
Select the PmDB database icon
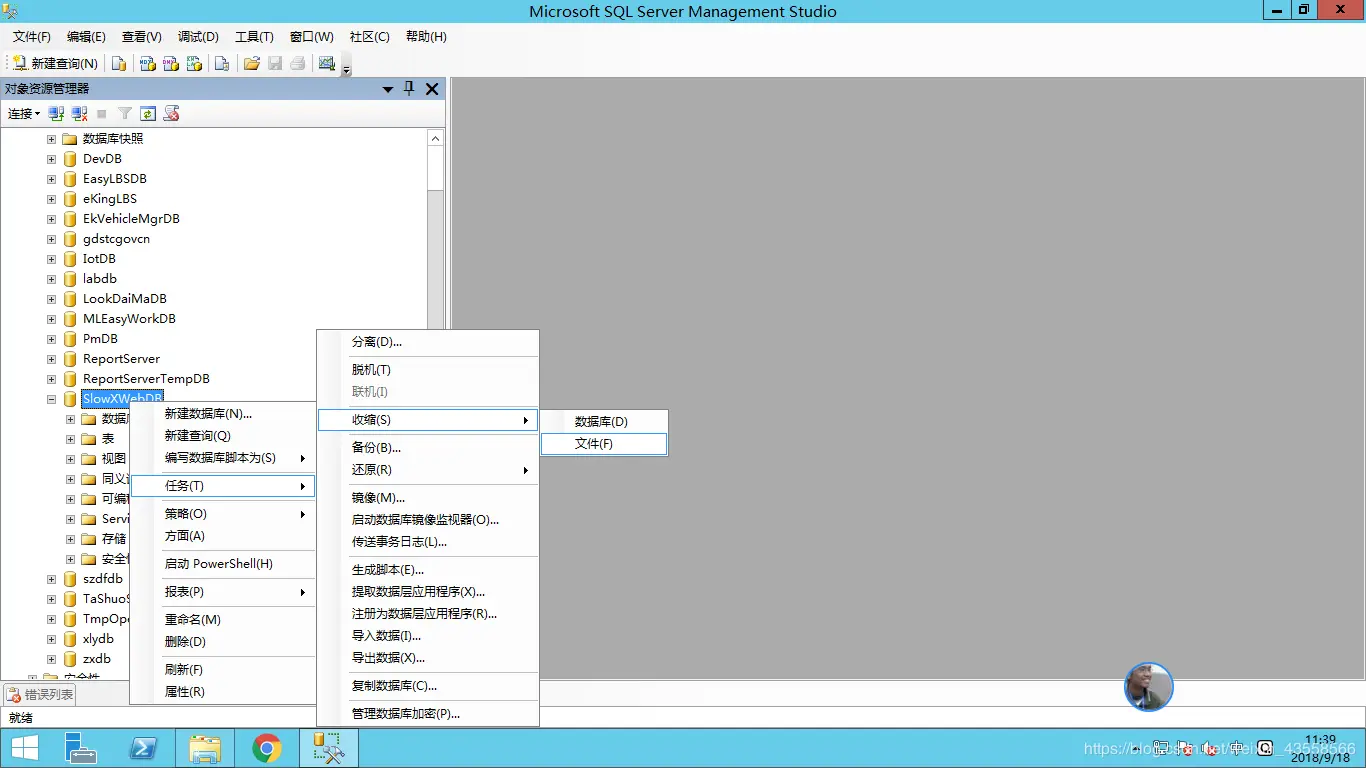(70, 339)
